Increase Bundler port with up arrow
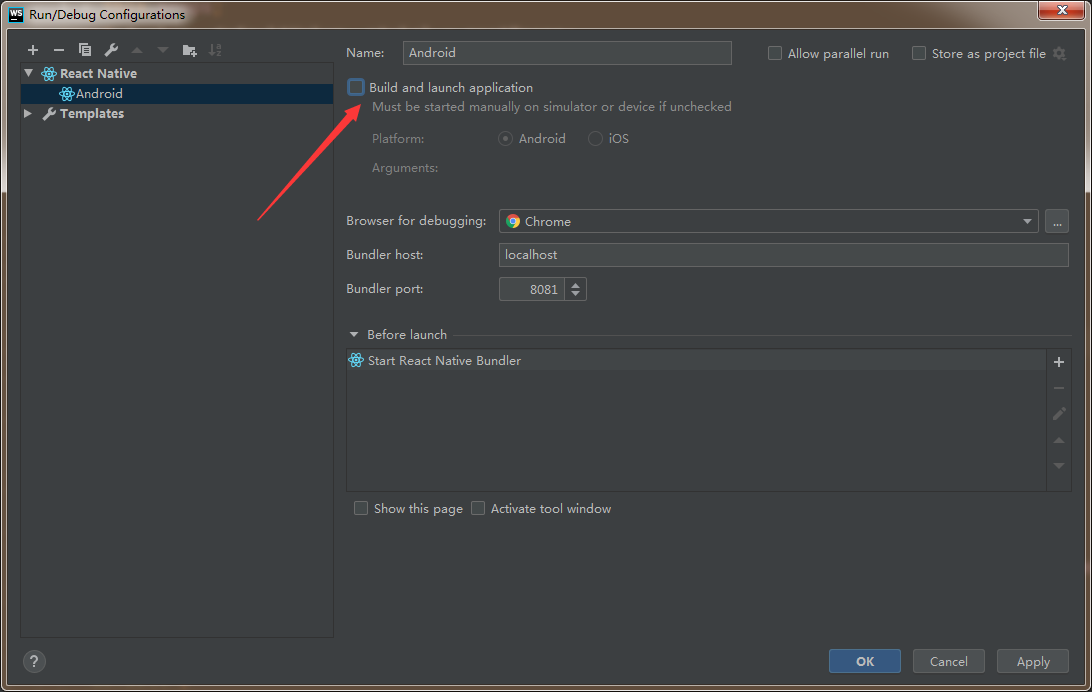The height and width of the screenshot is (692, 1092). coord(575,284)
